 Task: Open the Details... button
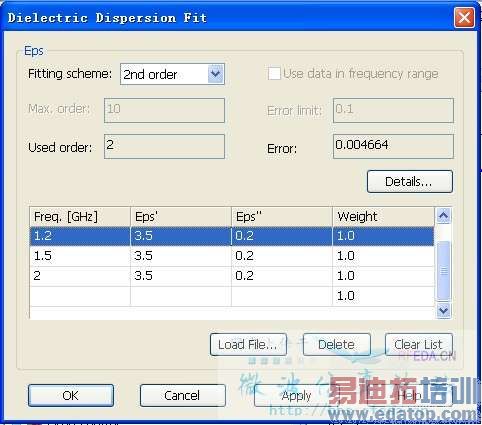(x=410, y=182)
